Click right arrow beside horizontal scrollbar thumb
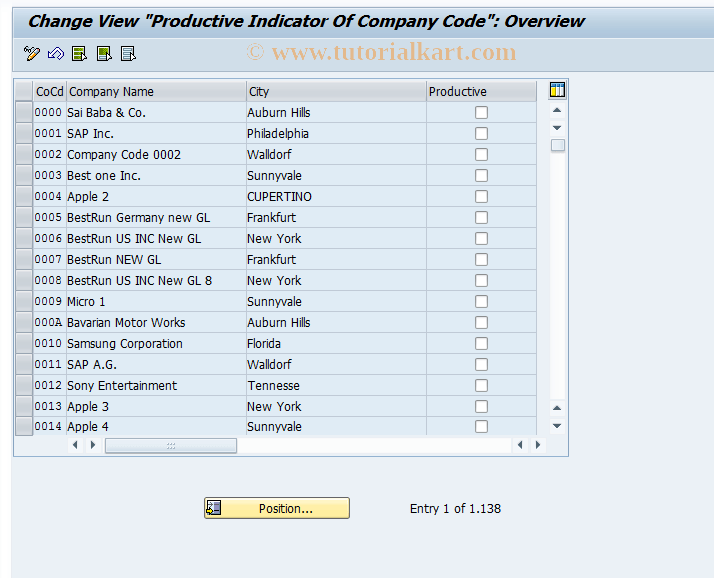Viewport: 714px width, 578px height. coord(93,445)
